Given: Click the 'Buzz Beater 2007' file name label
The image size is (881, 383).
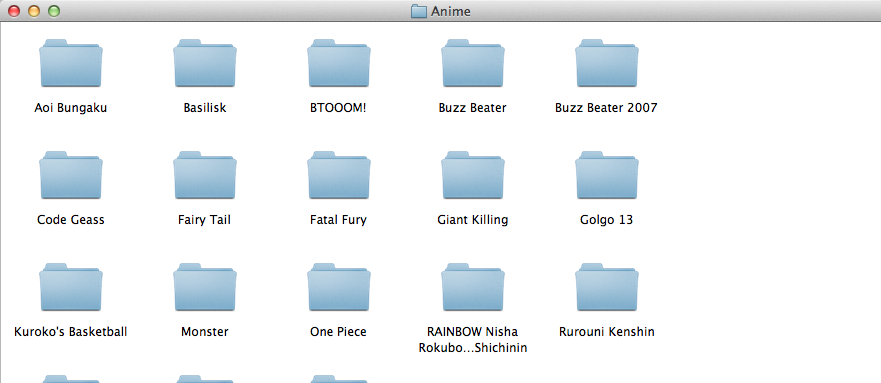Looking at the screenshot, I should [x=606, y=108].
